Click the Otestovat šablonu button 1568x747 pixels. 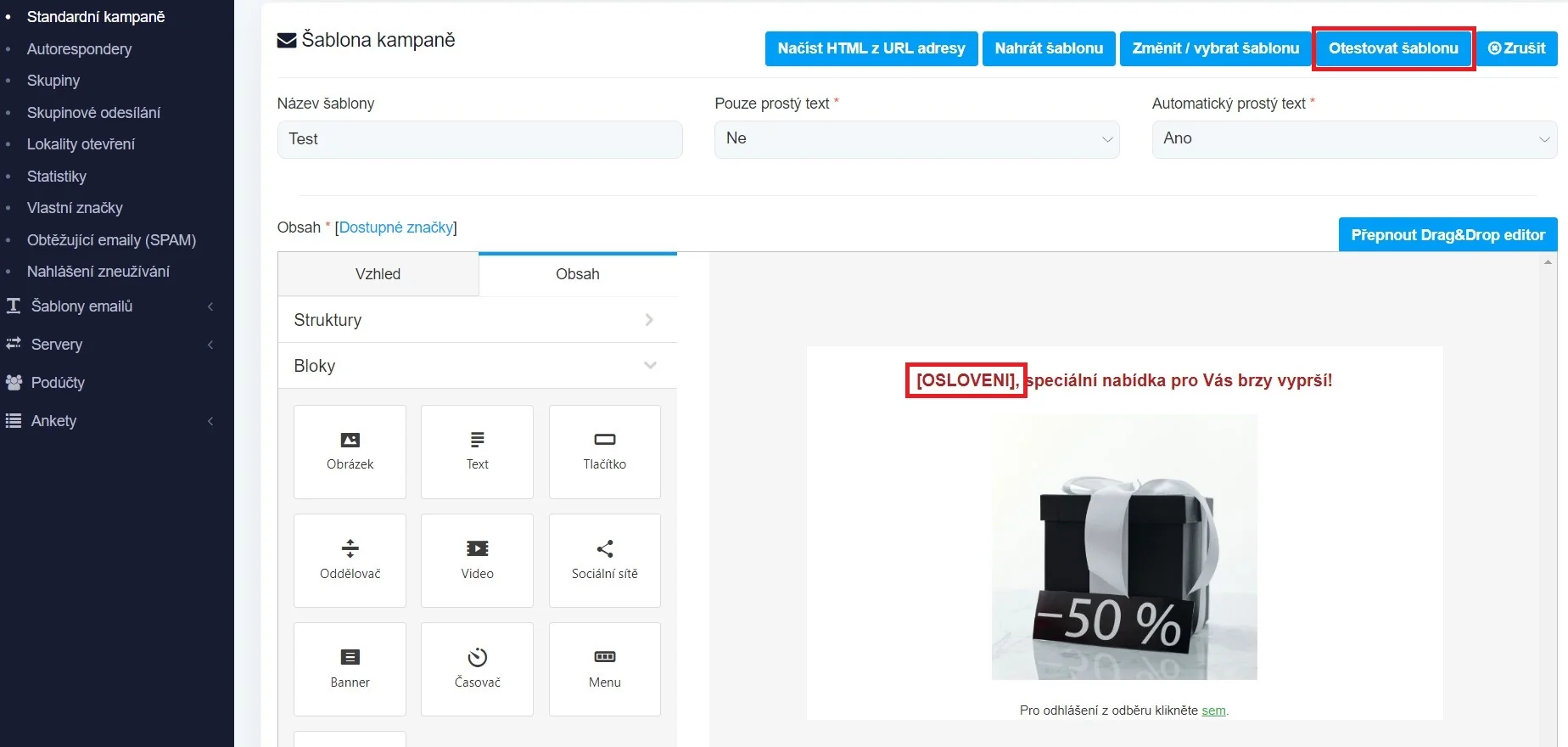coord(1393,48)
